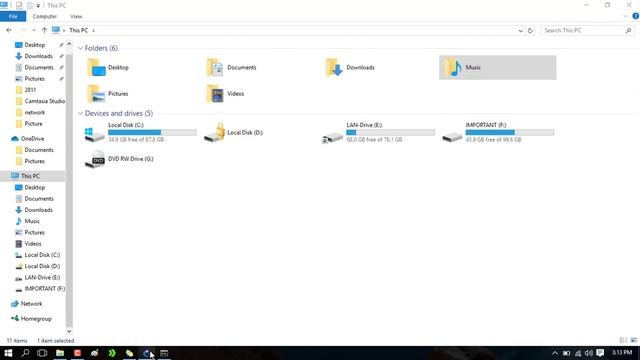Open taskbar search magnifier
This screenshot has height=360, width=640.
(x=25, y=353)
